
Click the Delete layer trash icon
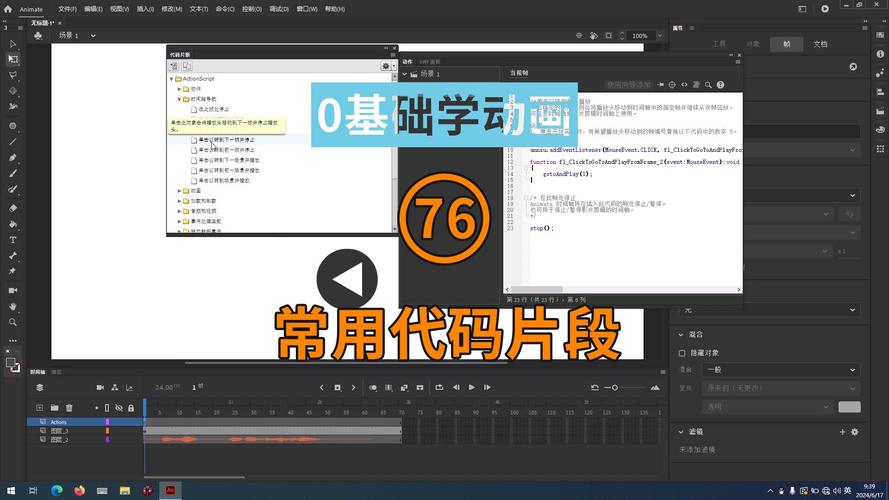(x=69, y=408)
